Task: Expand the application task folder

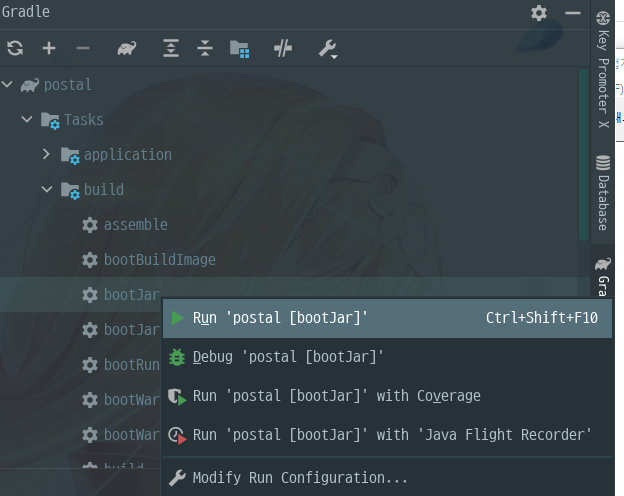Action: pos(46,154)
